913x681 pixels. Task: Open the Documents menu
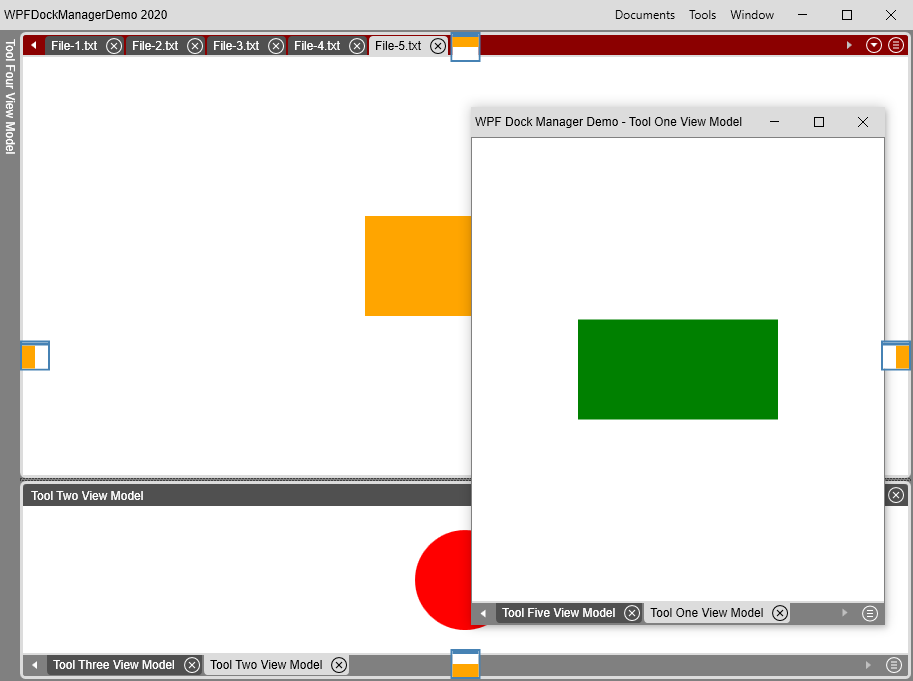(x=645, y=15)
